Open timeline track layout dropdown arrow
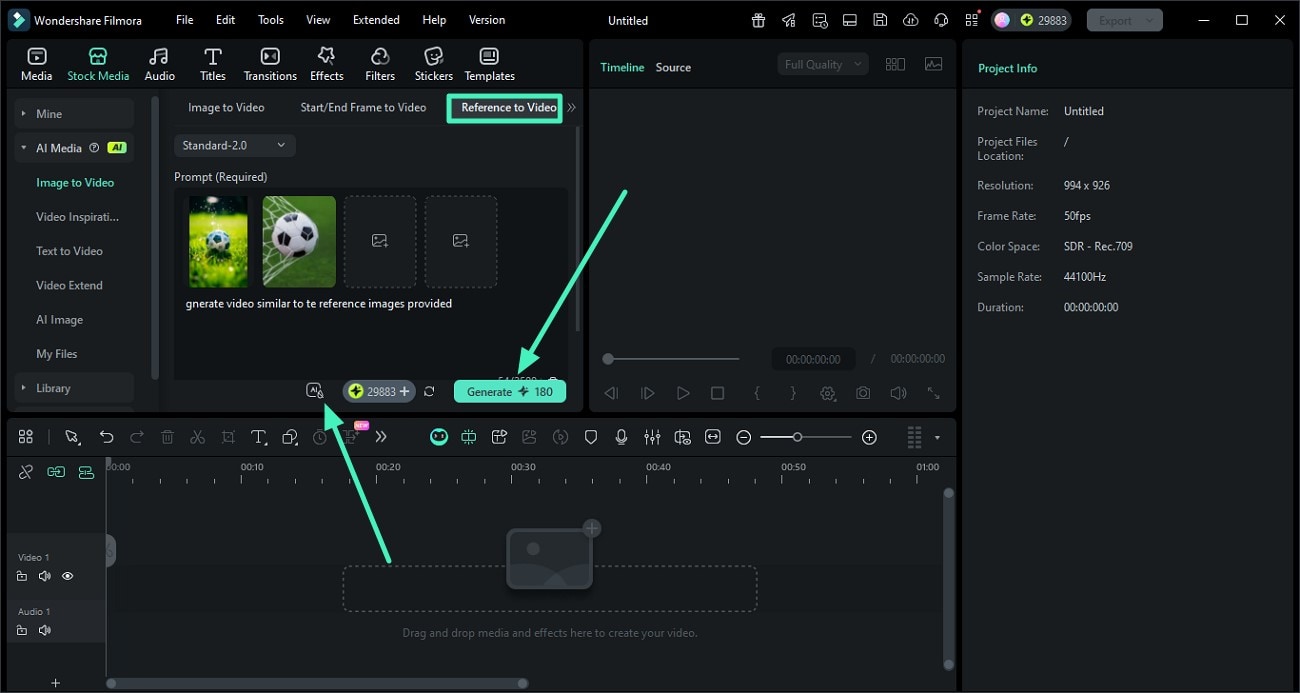 937,437
